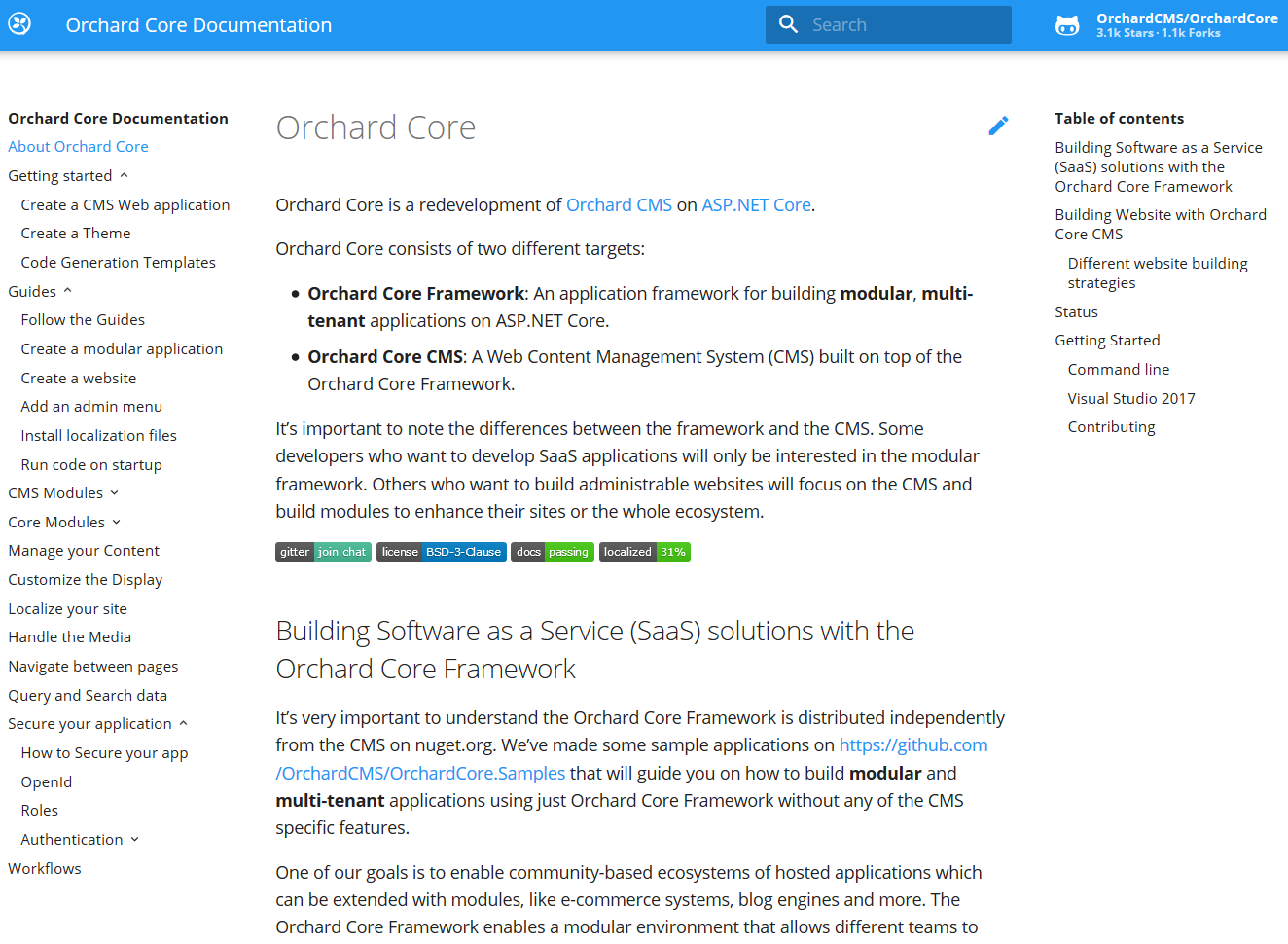Jump to Visual Studio 2017 section
Image resolution: width=1288 pixels, height=944 pixels.
[x=1131, y=399]
